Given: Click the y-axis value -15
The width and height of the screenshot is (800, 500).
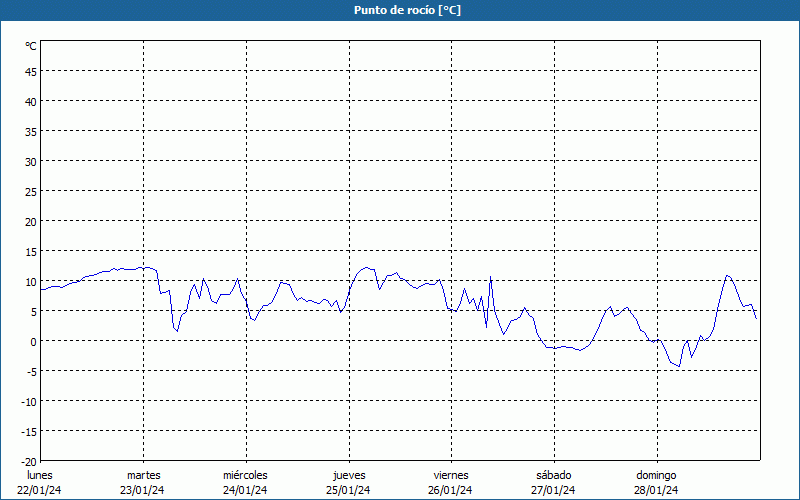Looking at the screenshot, I should coord(29,432).
